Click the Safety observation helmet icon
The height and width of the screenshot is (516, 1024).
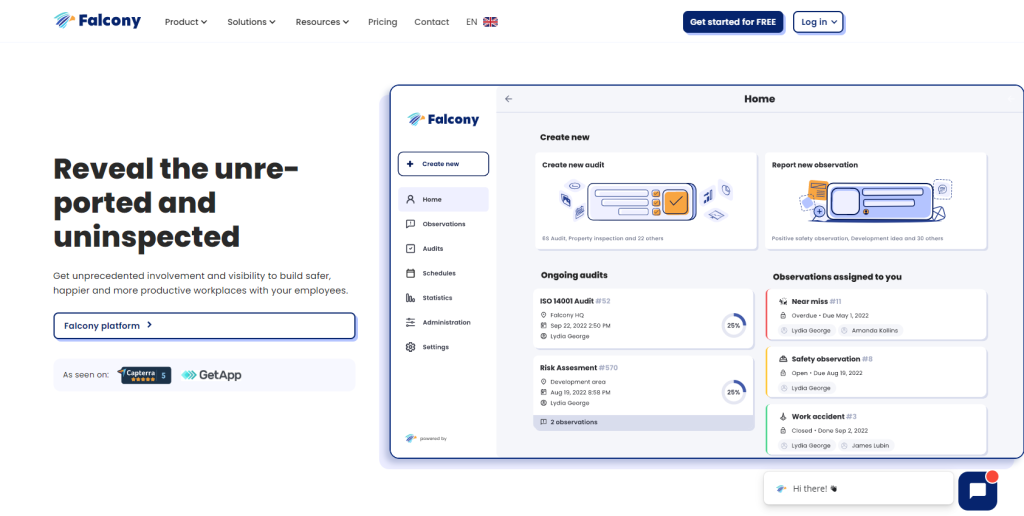(x=783, y=359)
